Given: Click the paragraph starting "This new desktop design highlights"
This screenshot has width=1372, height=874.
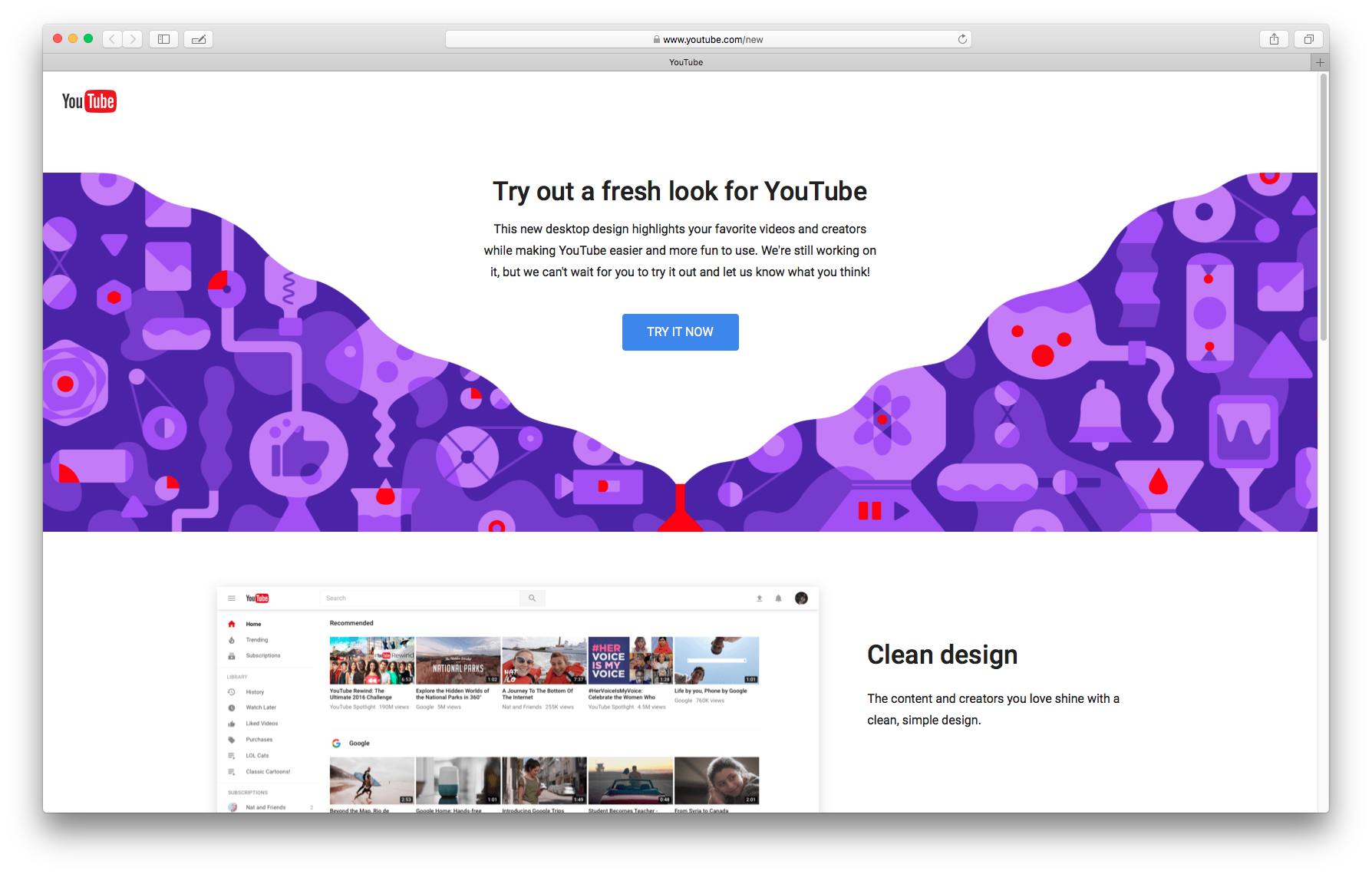Looking at the screenshot, I should click(x=680, y=250).
